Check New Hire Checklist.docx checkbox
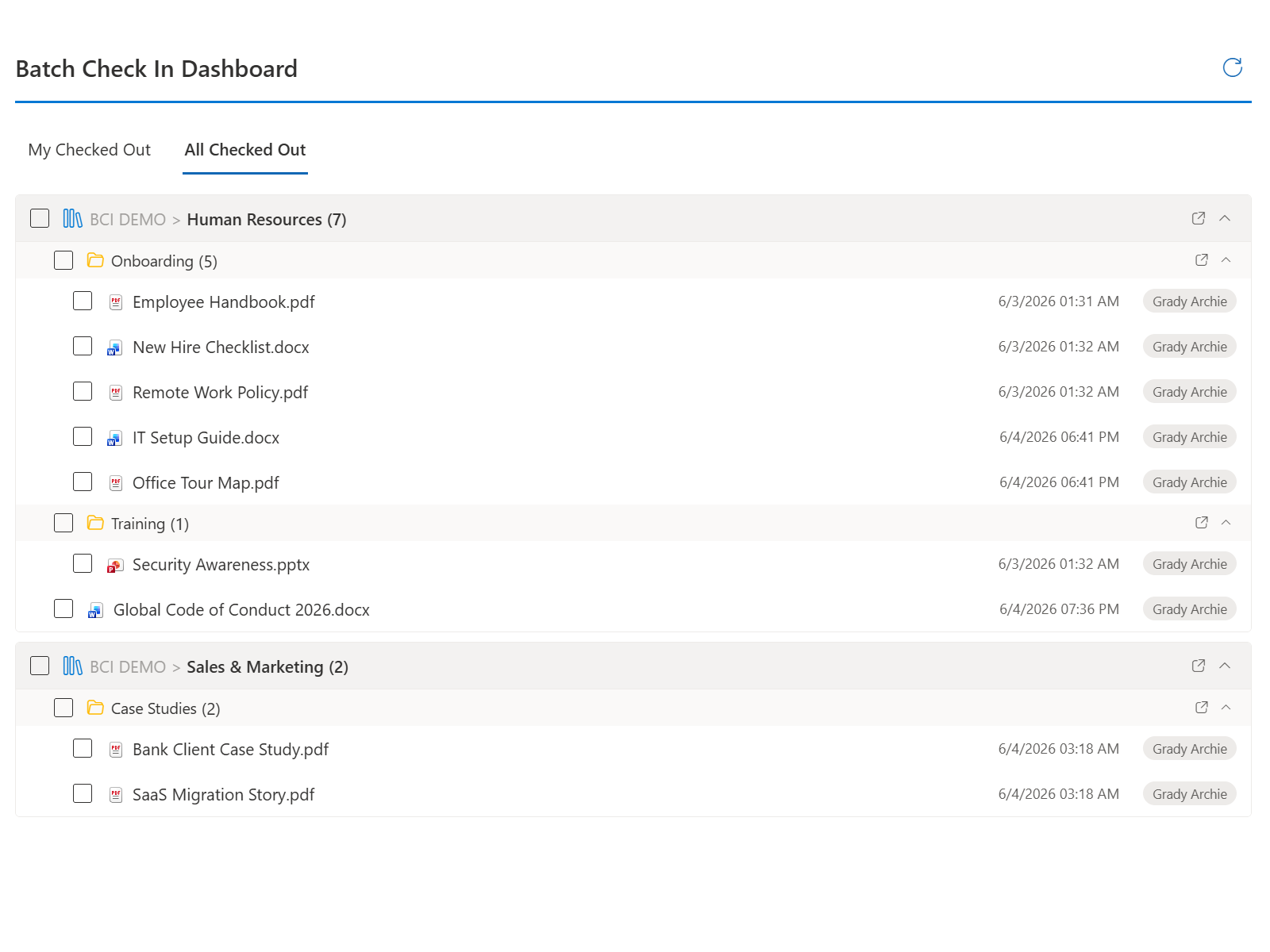The image size is (1270, 952). tap(83, 346)
